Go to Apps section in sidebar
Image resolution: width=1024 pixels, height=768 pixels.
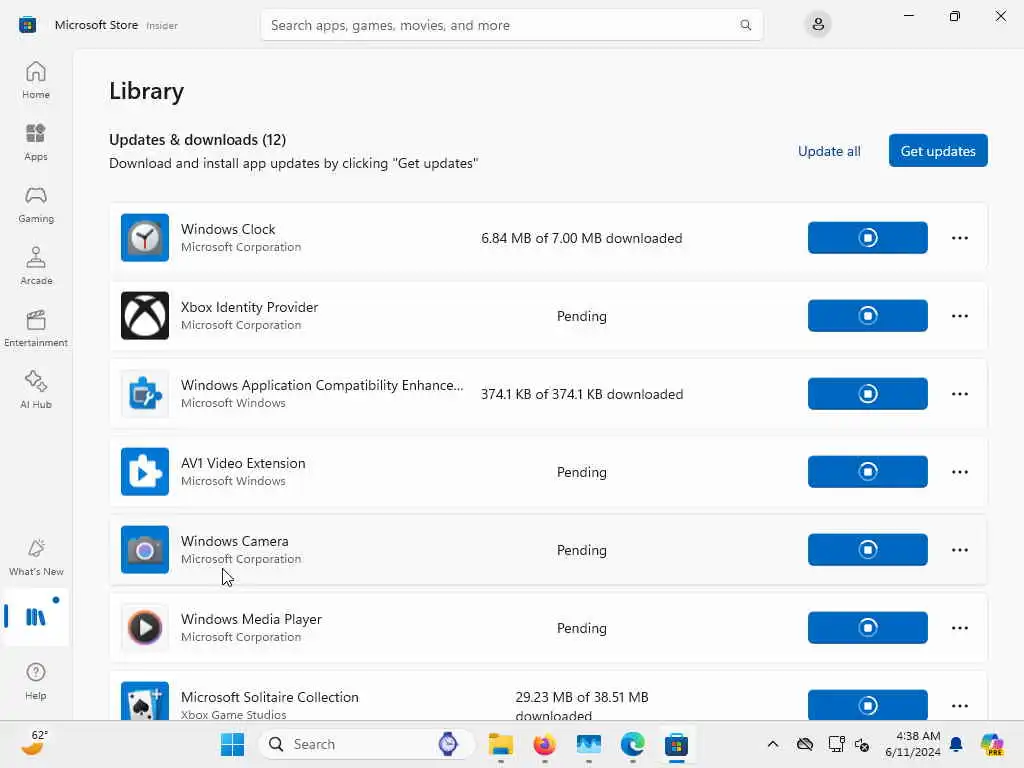(36, 142)
